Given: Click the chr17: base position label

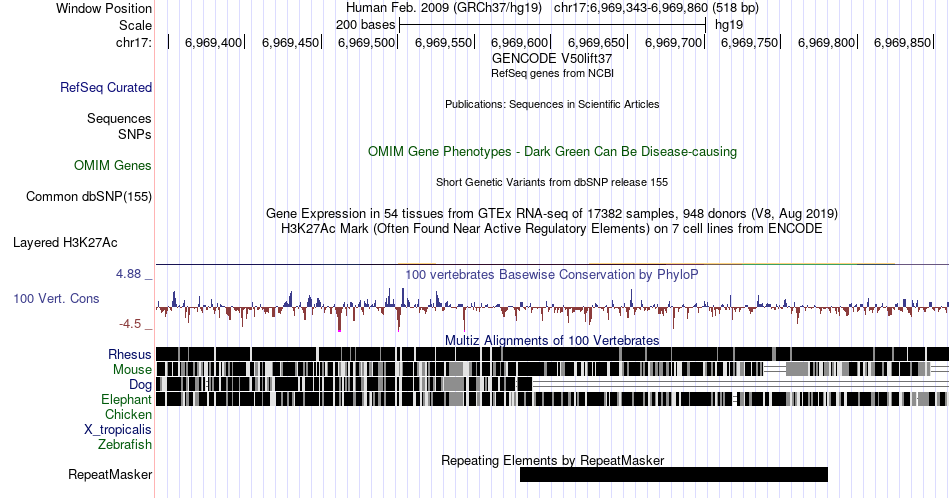Looking at the screenshot, I should [x=133, y=42].
